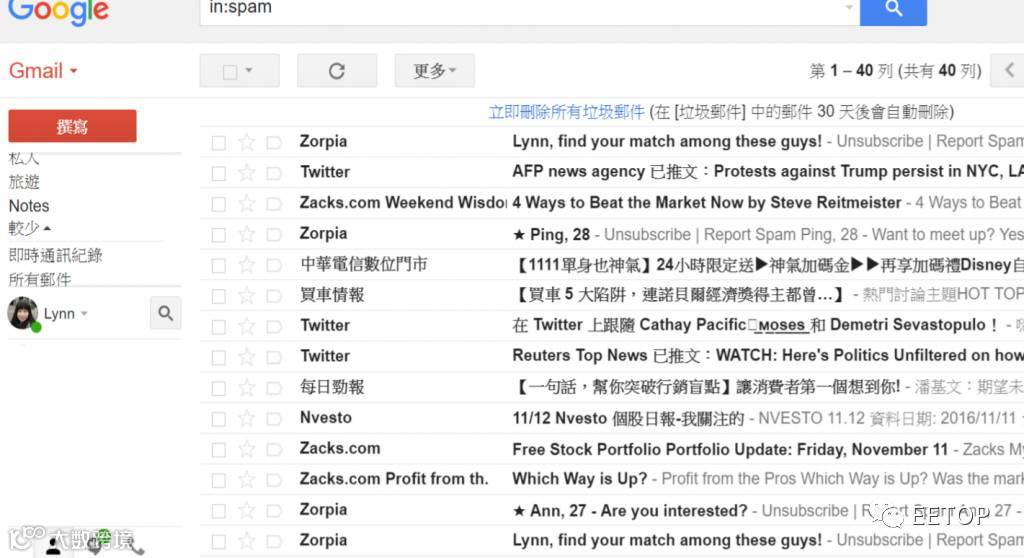Mark importance on 每日勁報 email
1024x558 pixels.
tap(274, 388)
